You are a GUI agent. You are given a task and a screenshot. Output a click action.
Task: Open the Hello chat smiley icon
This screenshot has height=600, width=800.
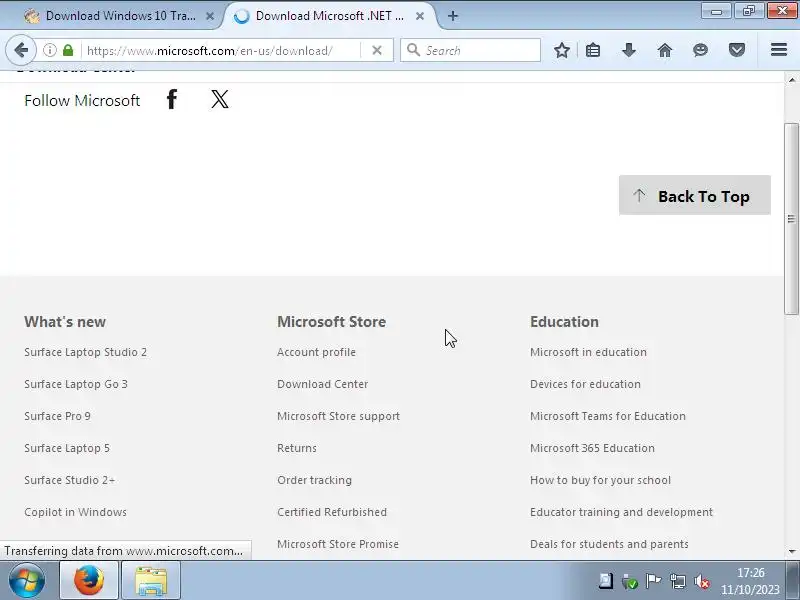[701, 50]
